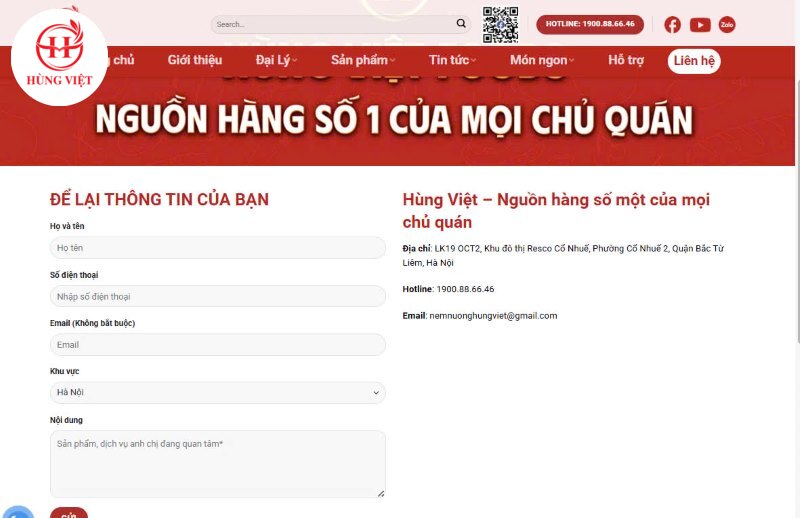This screenshot has width=800, height=518.
Task: Focus the Email input field
Action: coord(218,344)
